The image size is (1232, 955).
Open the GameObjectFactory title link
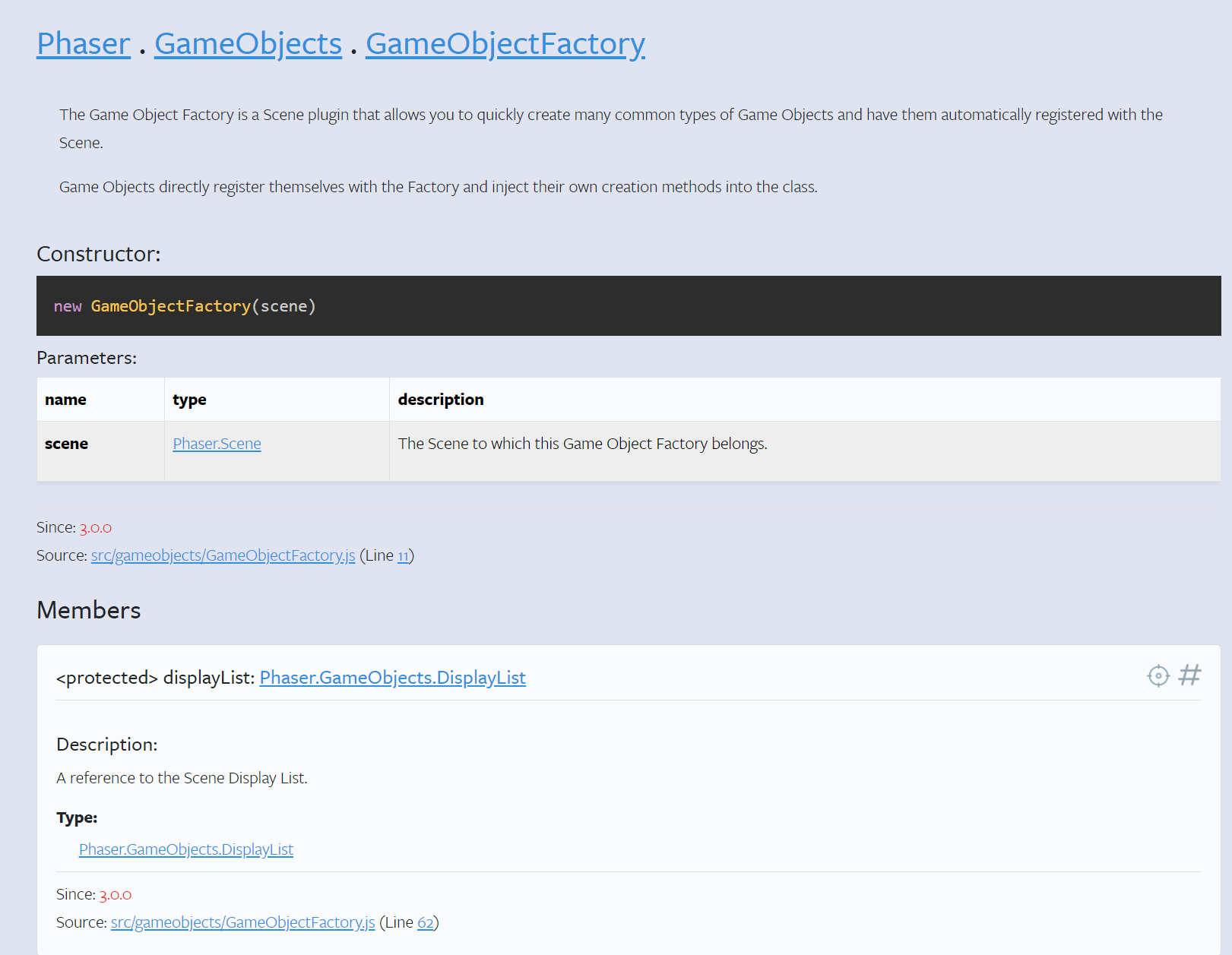[505, 43]
